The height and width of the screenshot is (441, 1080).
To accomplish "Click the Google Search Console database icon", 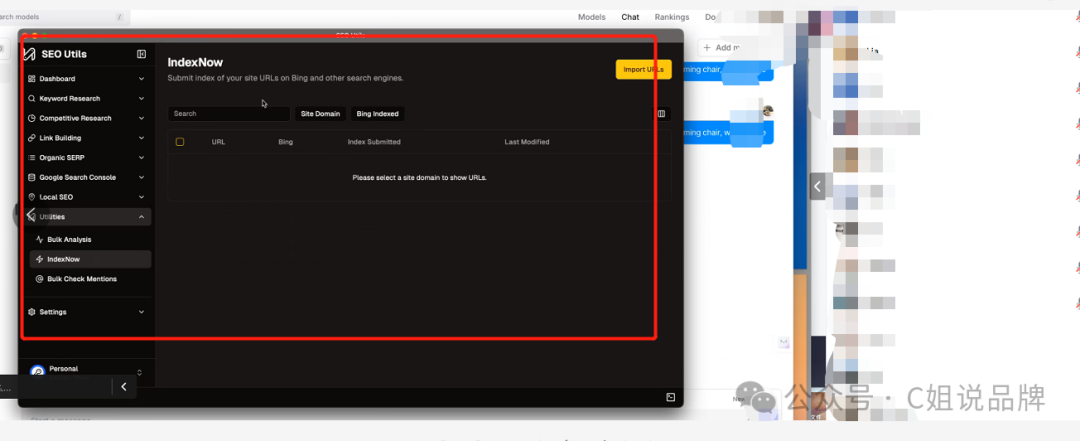I will coord(32,177).
